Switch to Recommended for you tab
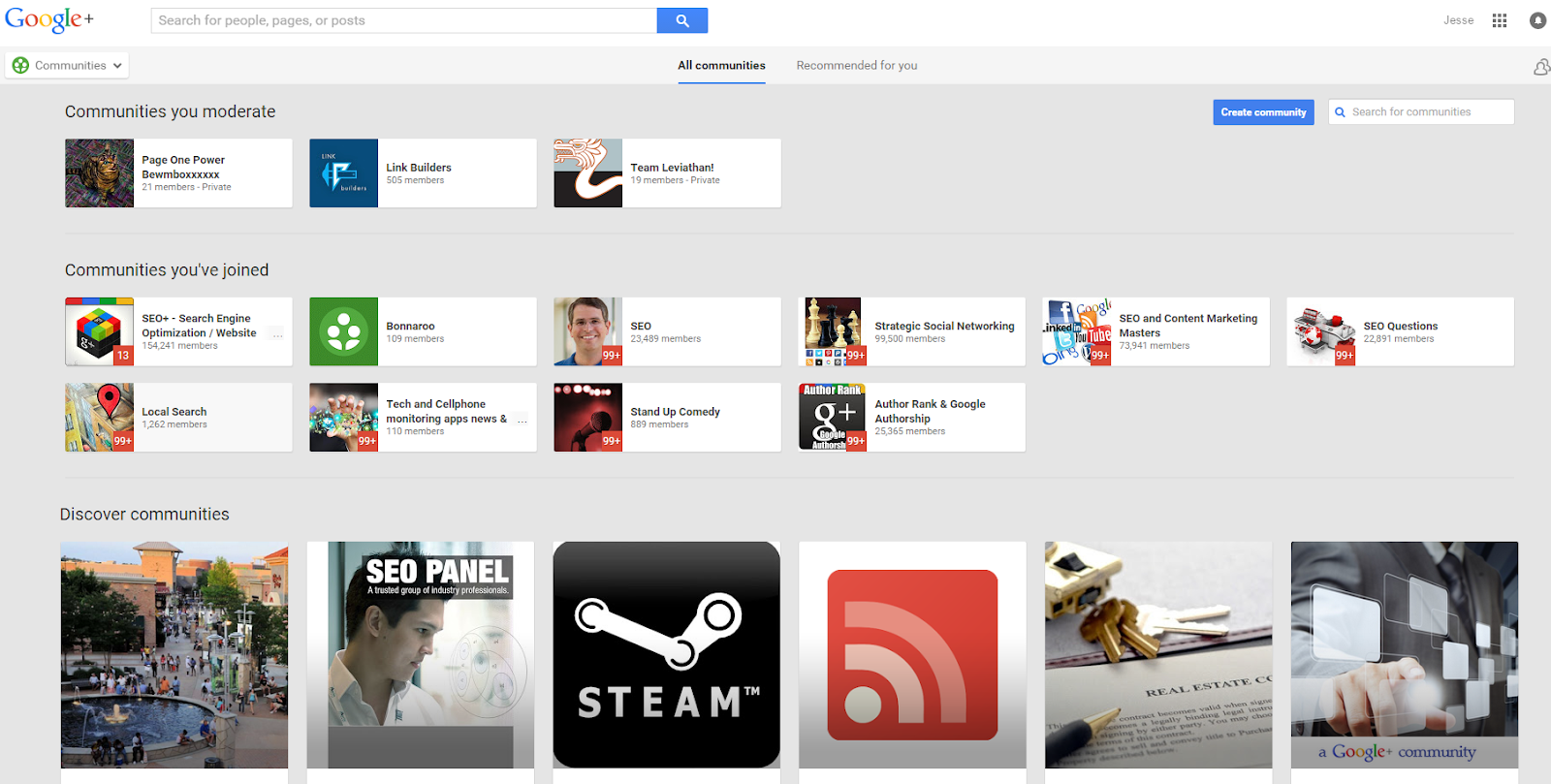This screenshot has width=1551, height=784. click(857, 65)
